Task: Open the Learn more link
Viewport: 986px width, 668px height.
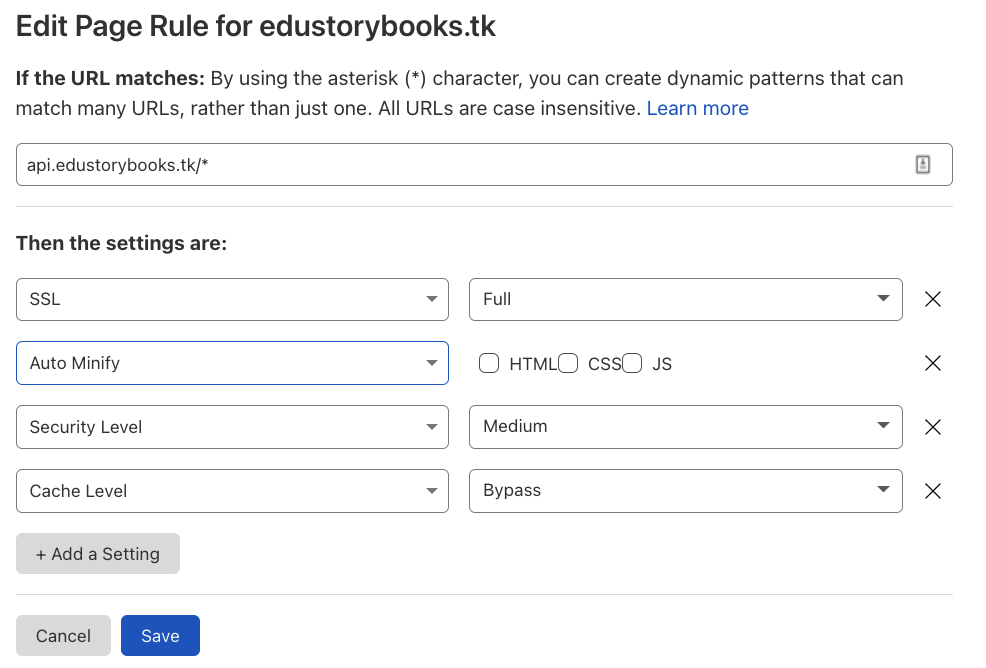Action: coord(697,108)
